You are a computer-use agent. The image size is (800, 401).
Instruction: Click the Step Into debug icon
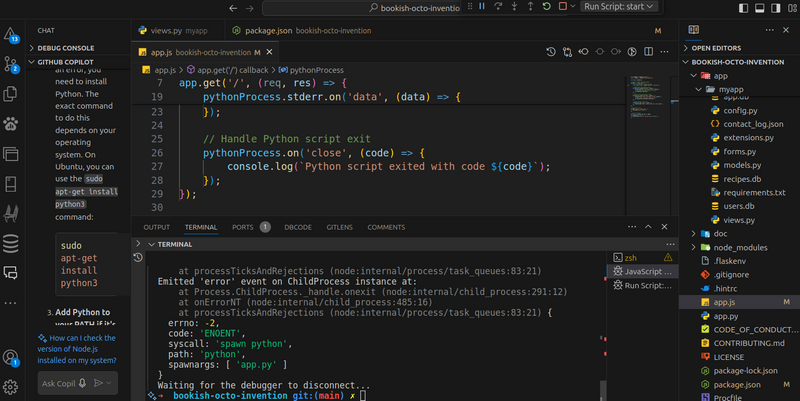tap(514, 7)
